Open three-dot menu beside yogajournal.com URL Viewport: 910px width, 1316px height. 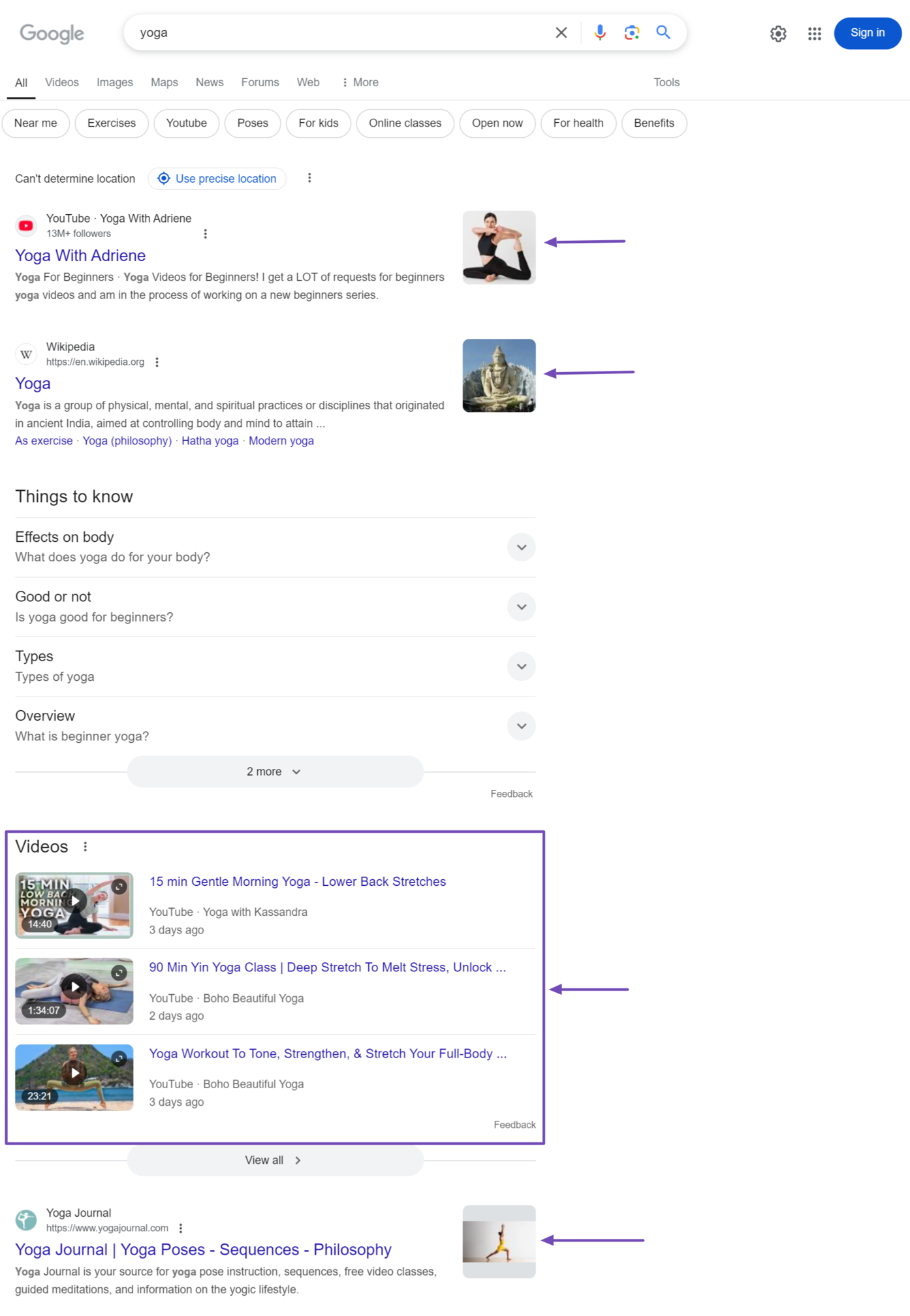(180, 1229)
